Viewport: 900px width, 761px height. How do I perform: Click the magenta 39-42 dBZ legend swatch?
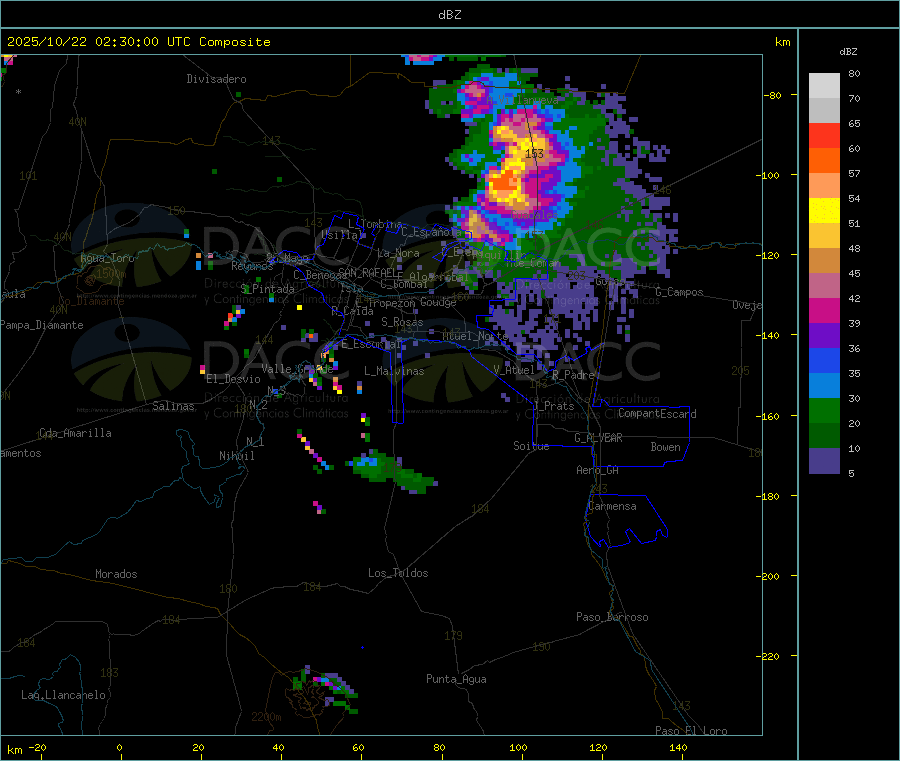coord(824,310)
